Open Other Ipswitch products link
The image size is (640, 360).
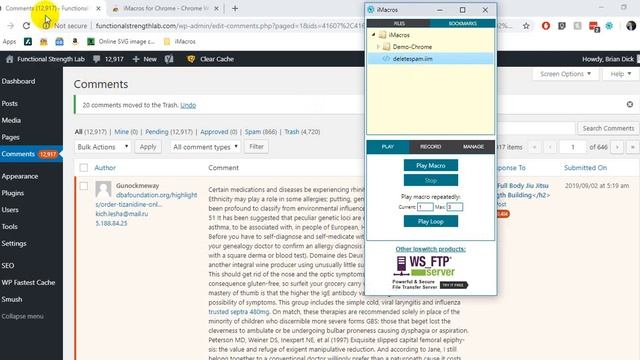point(430,249)
